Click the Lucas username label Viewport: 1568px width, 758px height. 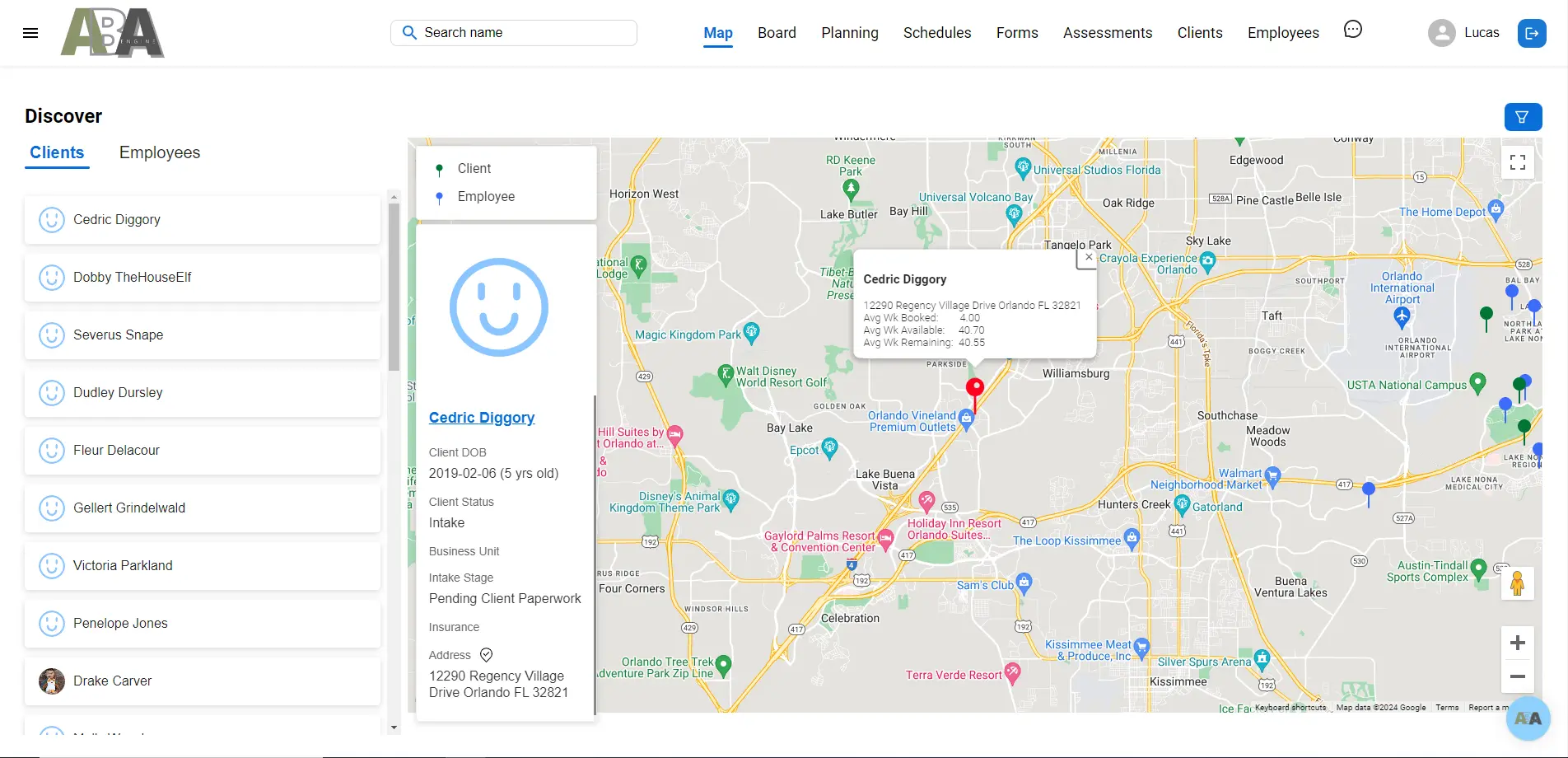[x=1482, y=33]
